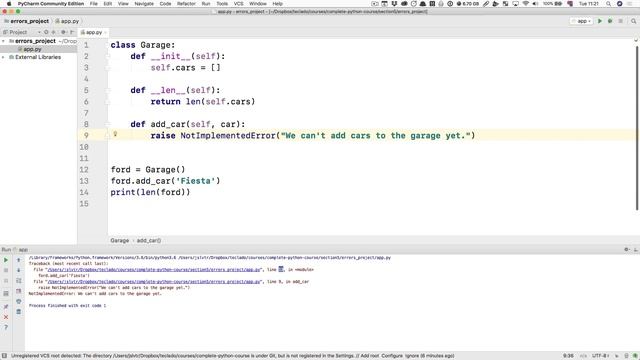Open the Window menu
The width and height of the screenshot is (640, 360).
click(x=258, y=4)
